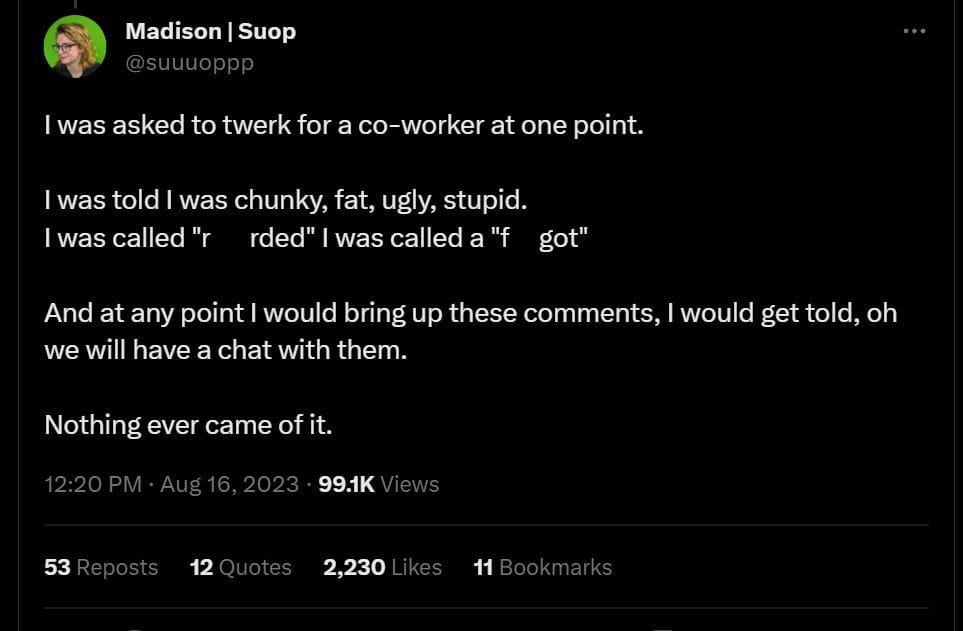Click the Aug 16, 2023 date
Viewport: 963px width, 631px height.
point(229,484)
